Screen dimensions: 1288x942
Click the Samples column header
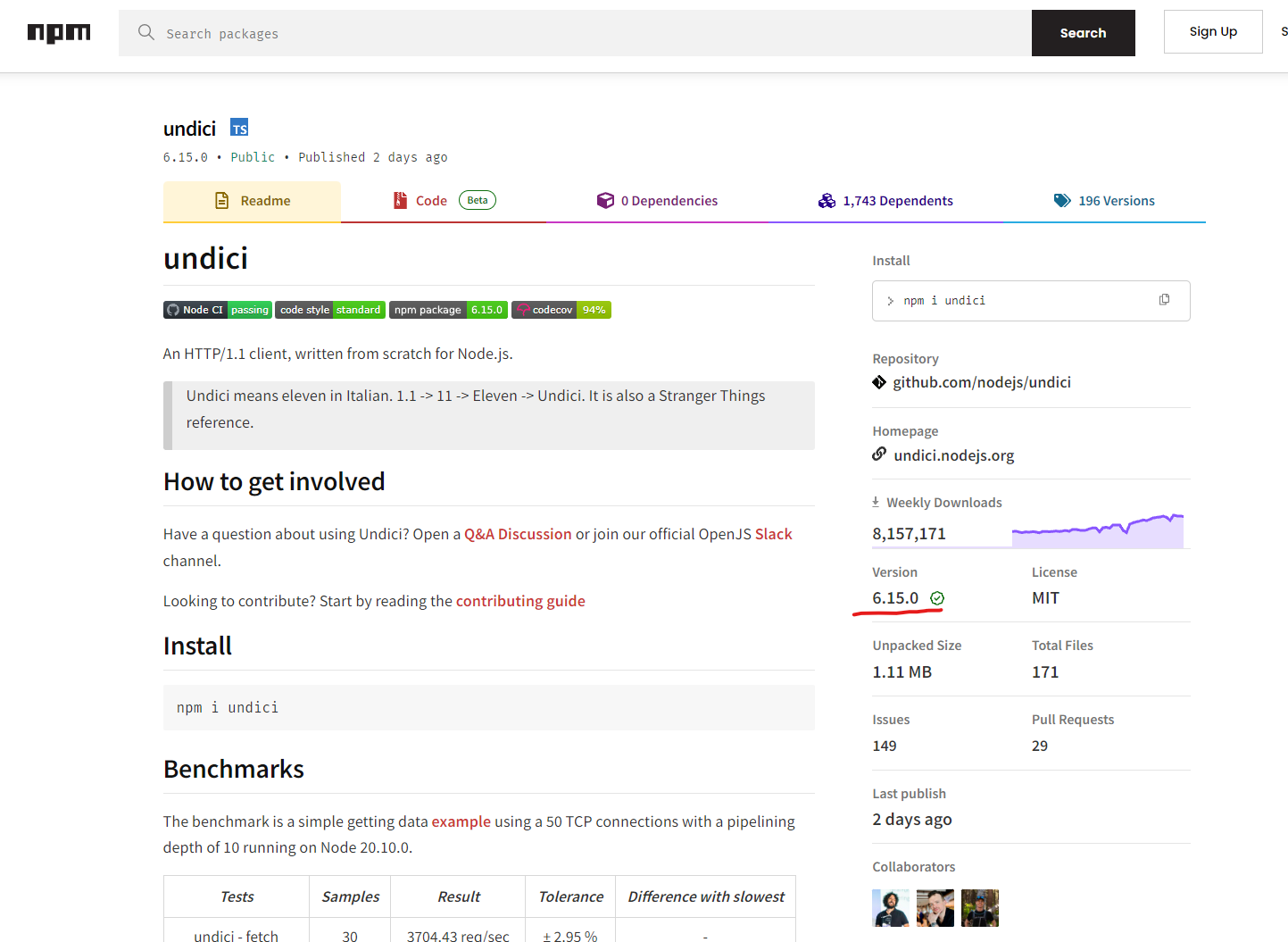pos(350,896)
